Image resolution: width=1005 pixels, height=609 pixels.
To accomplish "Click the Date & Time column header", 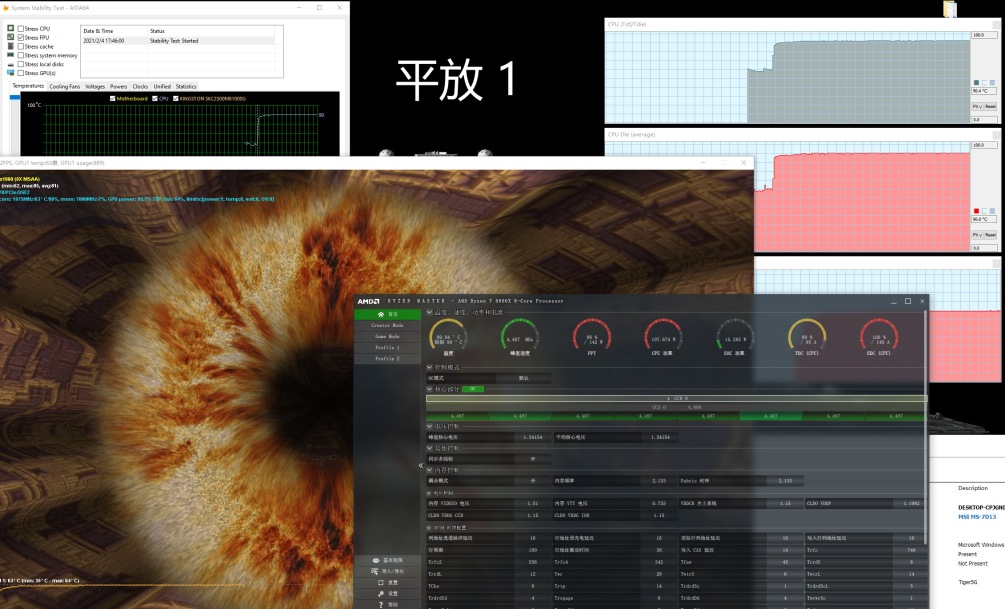I will pyautogui.click(x=114, y=31).
